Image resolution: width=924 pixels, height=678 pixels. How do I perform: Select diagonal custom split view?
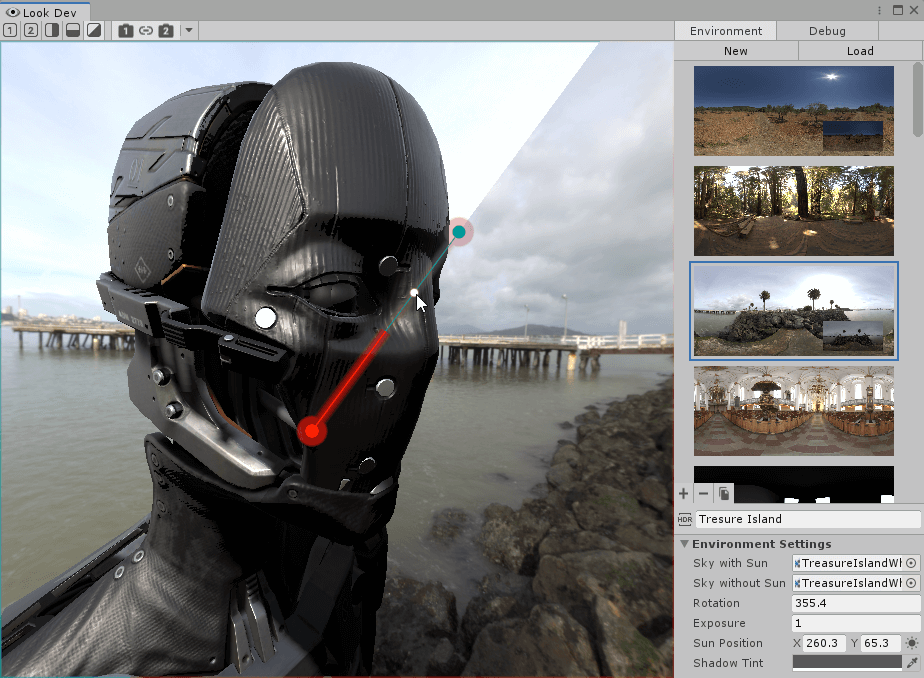tap(93, 30)
